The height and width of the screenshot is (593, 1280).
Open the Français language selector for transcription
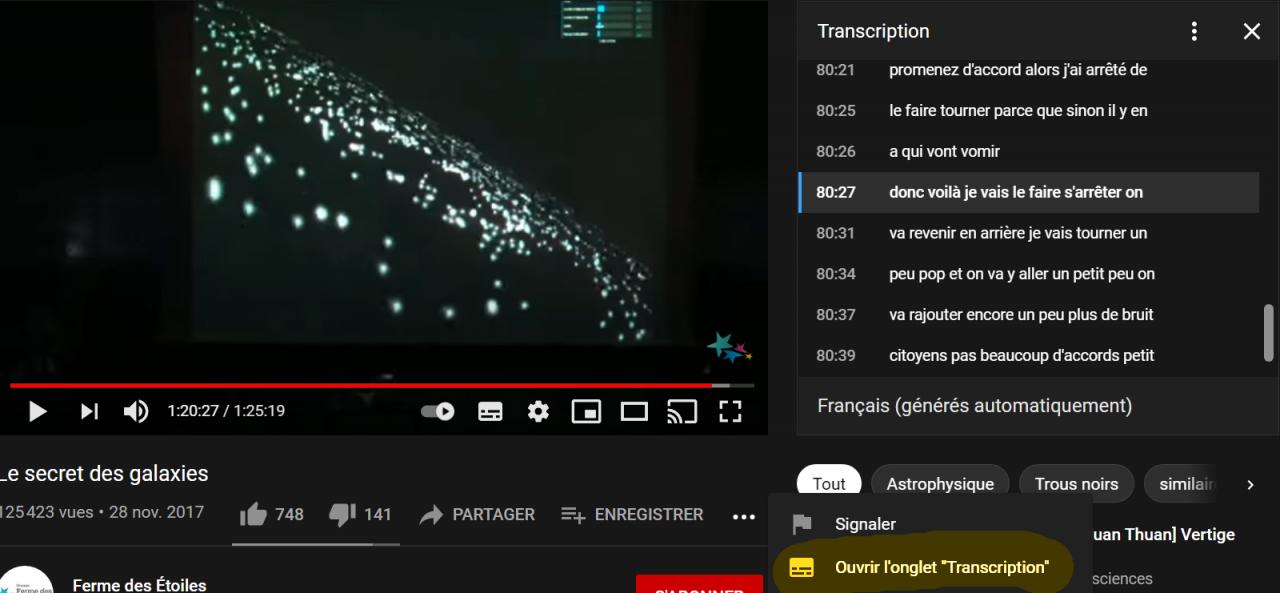[975, 406]
